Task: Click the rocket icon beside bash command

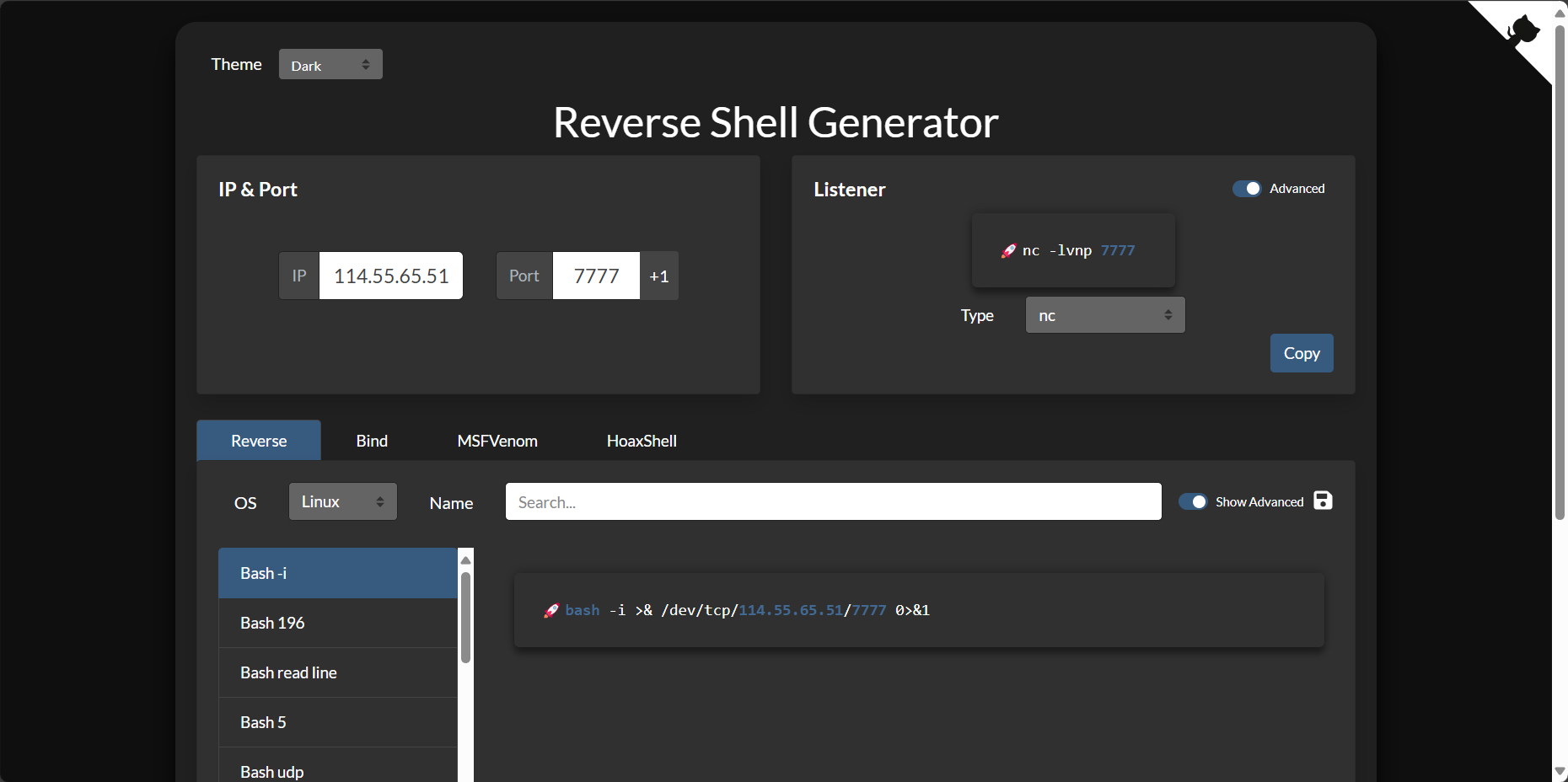Action: pos(551,611)
